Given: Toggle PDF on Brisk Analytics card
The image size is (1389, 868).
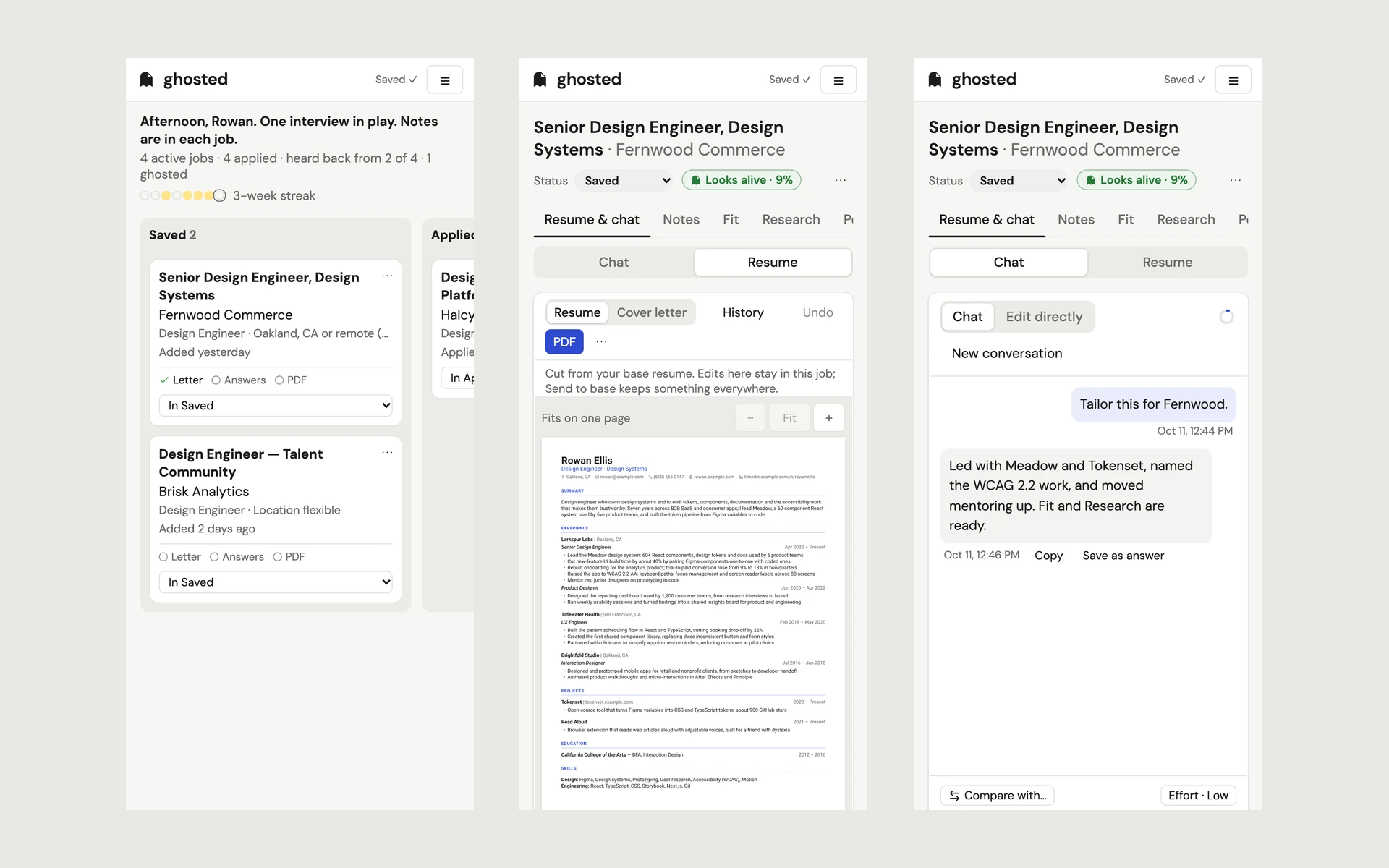Looking at the screenshot, I should pyautogui.click(x=289, y=556).
